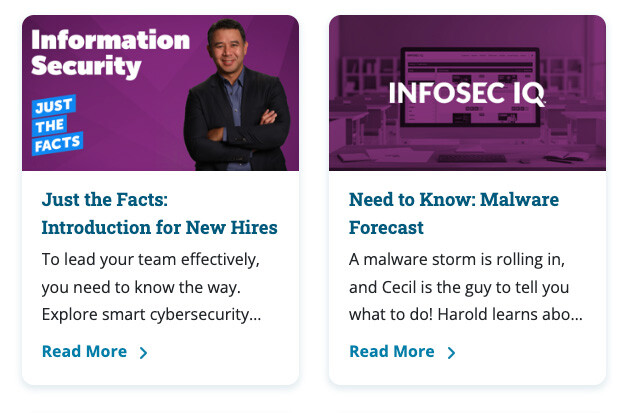Click the "Information Security" heading in the banner

coord(110,54)
